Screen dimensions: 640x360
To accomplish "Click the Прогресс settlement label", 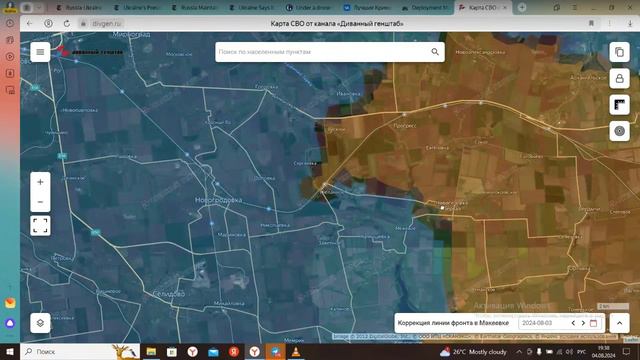I will pyautogui.click(x=405, y=126).
